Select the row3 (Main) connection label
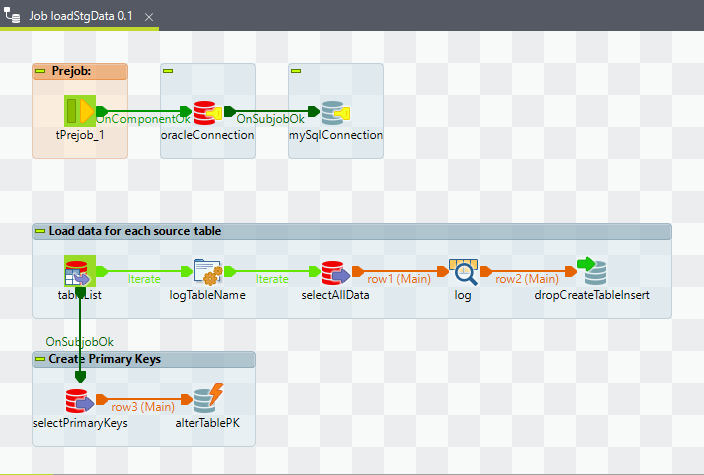 (143, 407)
